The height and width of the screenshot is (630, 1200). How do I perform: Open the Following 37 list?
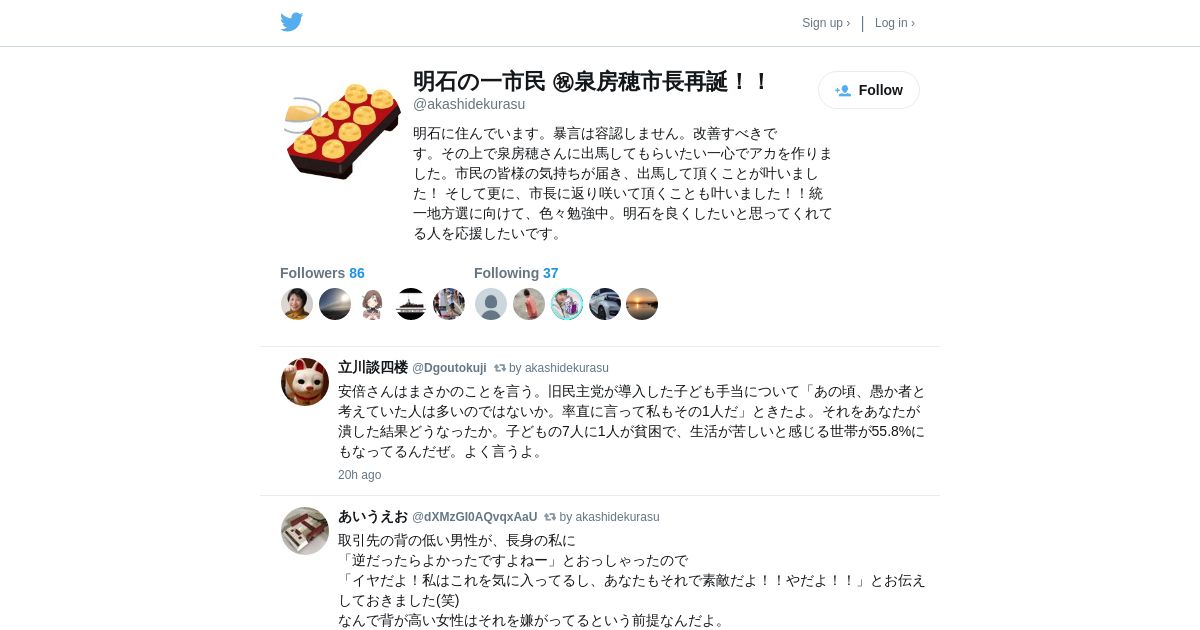pos(516,273)
